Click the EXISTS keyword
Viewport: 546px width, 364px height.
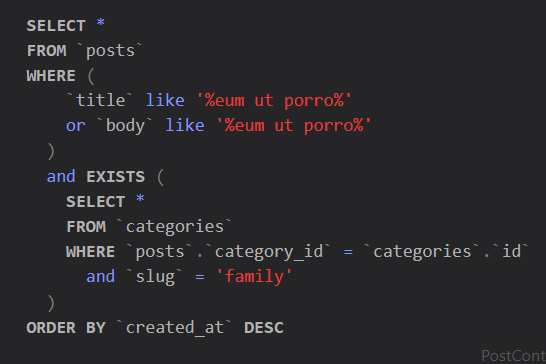coord(116,177)
